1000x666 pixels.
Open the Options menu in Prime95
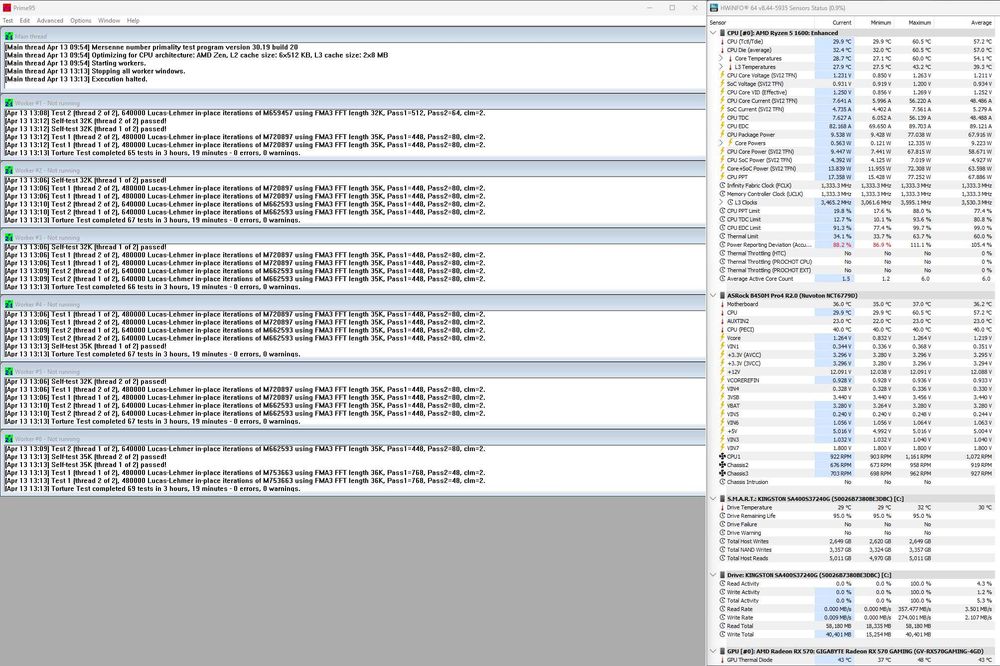pos(80,20)
